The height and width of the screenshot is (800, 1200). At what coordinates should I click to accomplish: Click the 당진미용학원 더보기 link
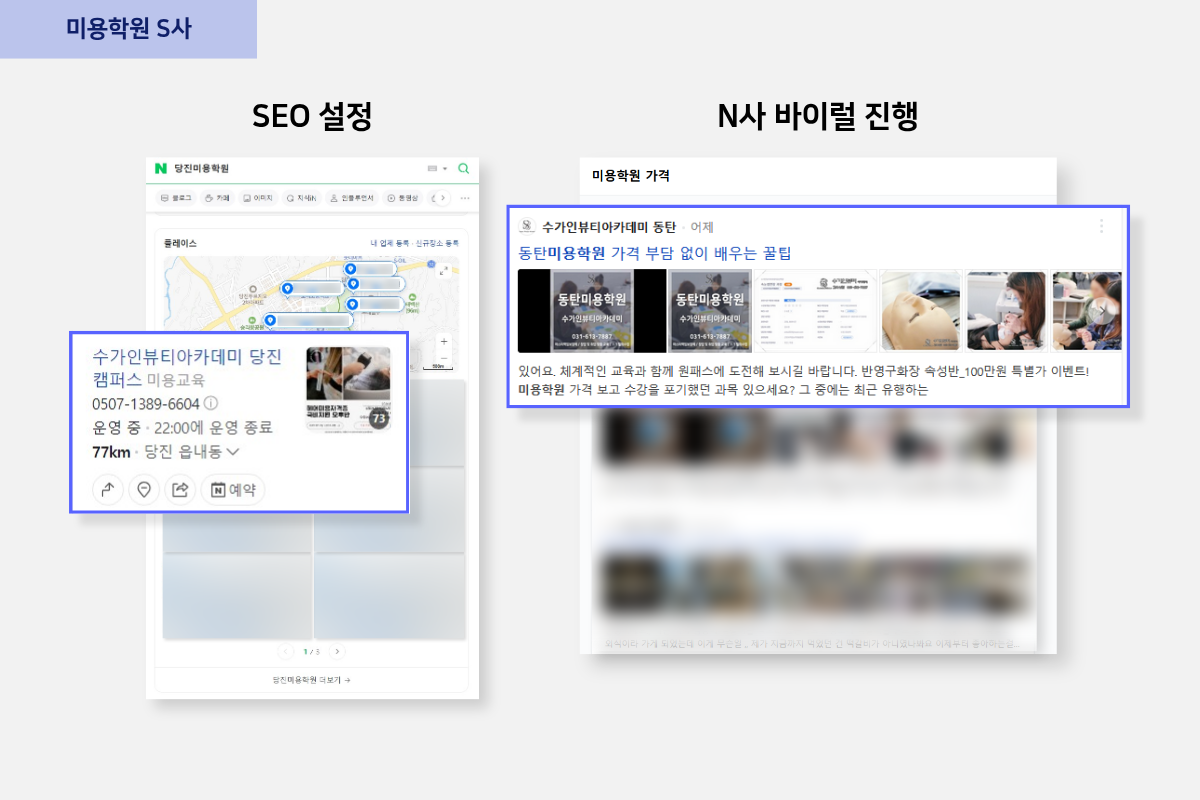click(312, 680)
